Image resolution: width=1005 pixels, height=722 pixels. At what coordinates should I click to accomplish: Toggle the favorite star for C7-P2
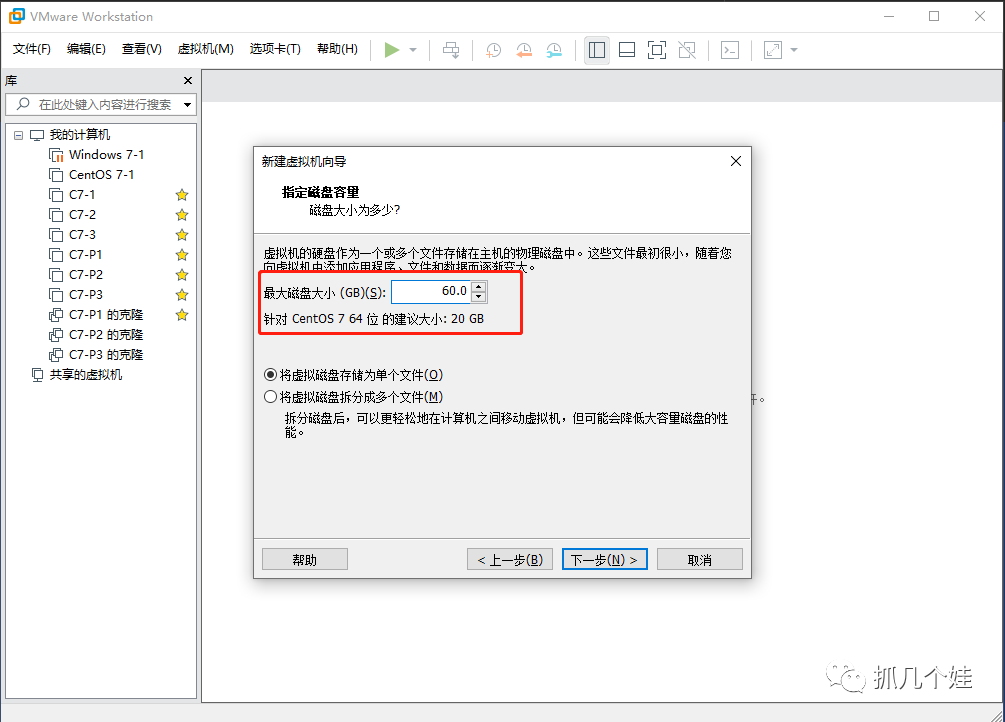pyautogui.click(x=182, y=274)
